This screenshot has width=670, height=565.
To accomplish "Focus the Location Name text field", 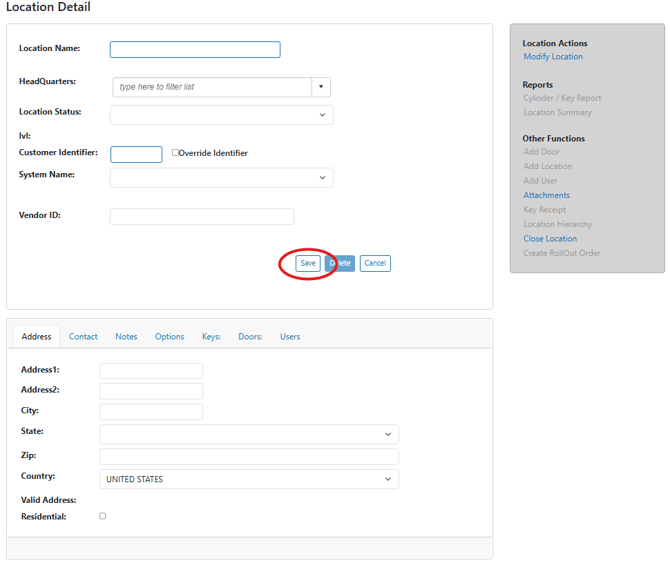I will pos(195,49).
